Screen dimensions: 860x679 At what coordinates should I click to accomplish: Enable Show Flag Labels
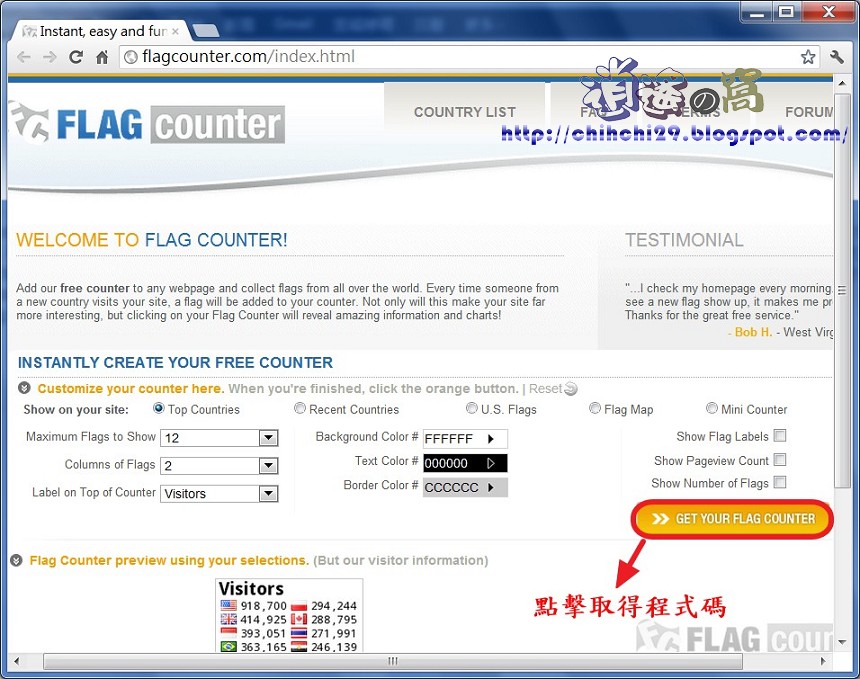pos(780,435)
